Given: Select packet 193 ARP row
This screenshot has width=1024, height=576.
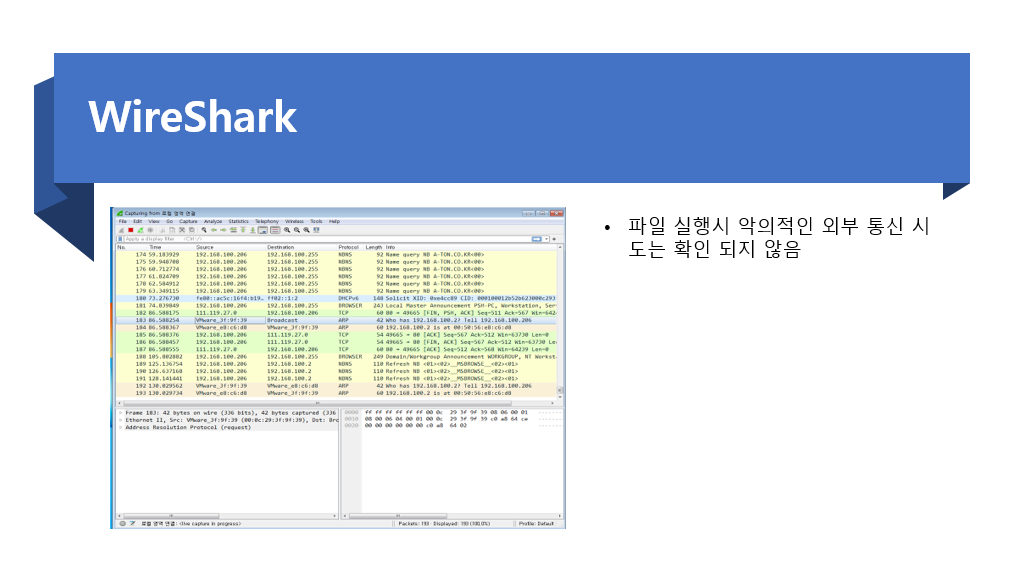Looking at the screenshot, I should [x=336, y=393].
